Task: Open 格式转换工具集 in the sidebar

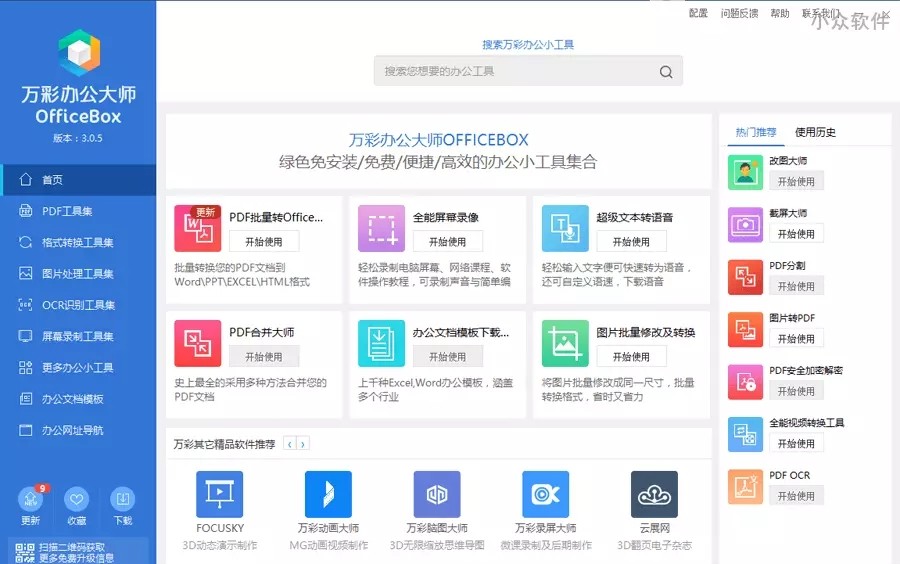Action: point(78,242)
